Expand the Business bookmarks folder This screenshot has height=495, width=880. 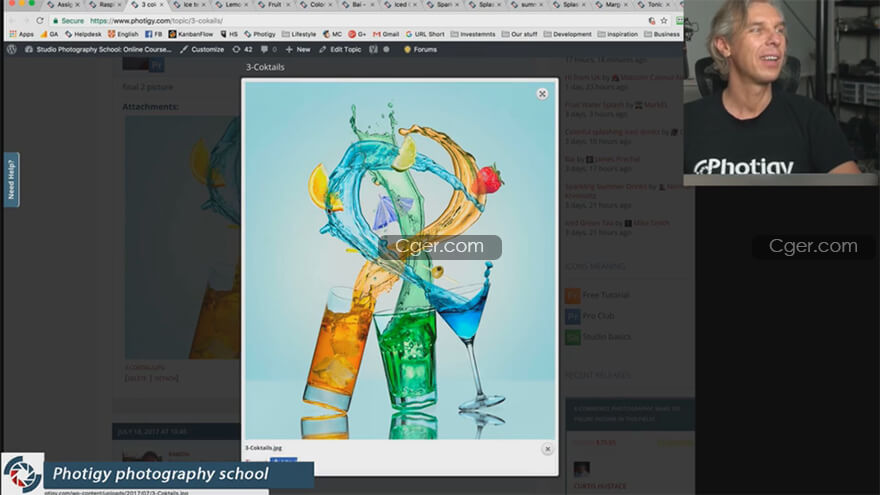pos(662,34)
